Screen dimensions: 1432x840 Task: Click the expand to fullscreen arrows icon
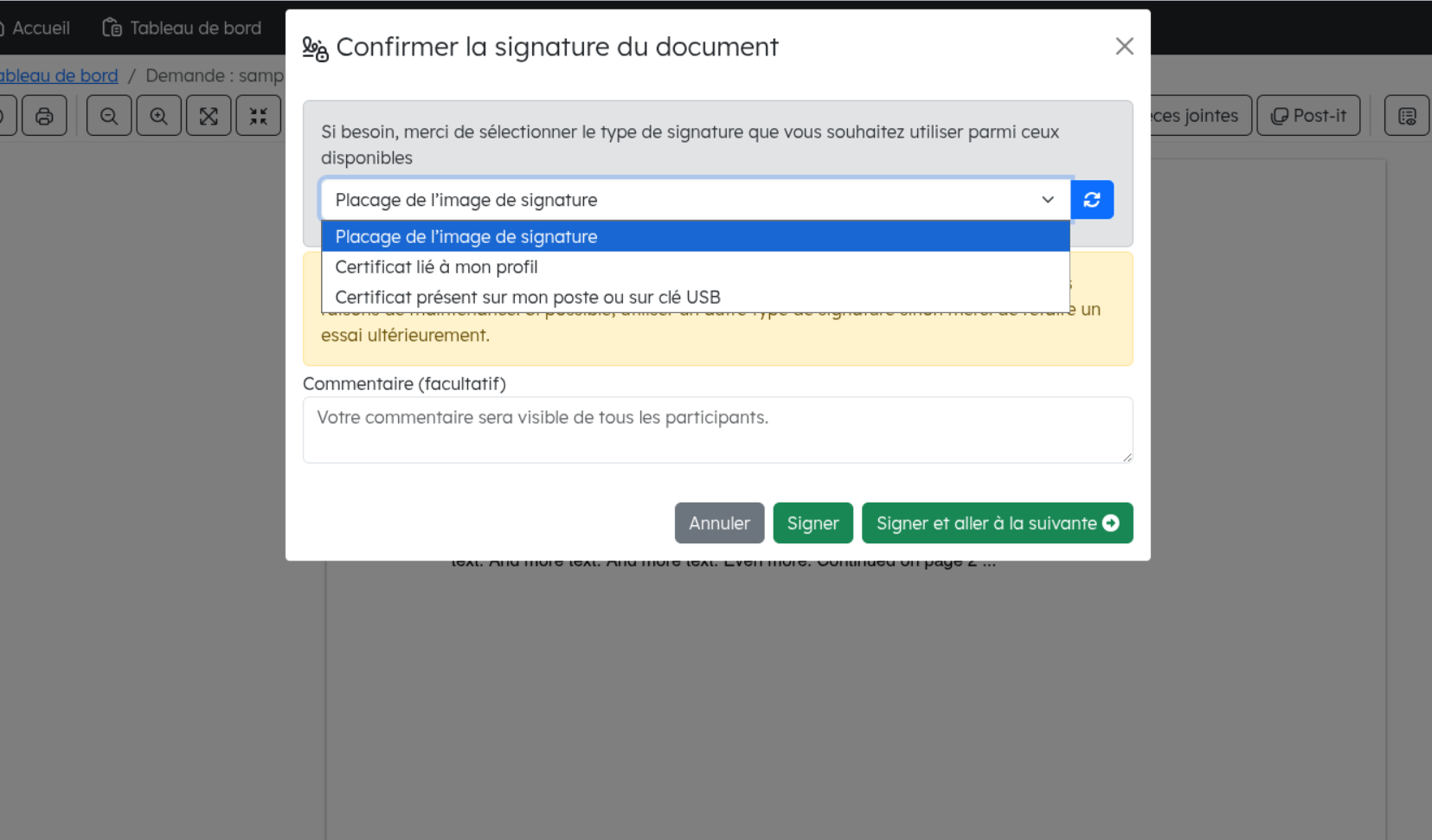point(209,116)
